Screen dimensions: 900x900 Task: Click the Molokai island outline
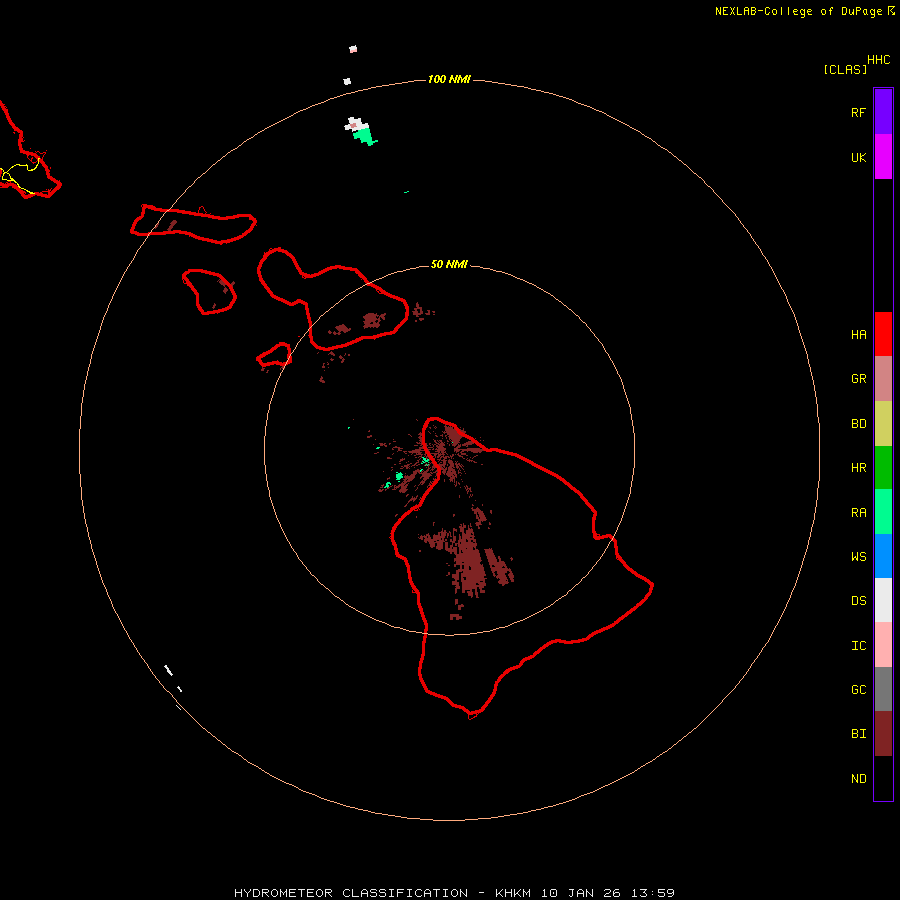coord(193,224)
